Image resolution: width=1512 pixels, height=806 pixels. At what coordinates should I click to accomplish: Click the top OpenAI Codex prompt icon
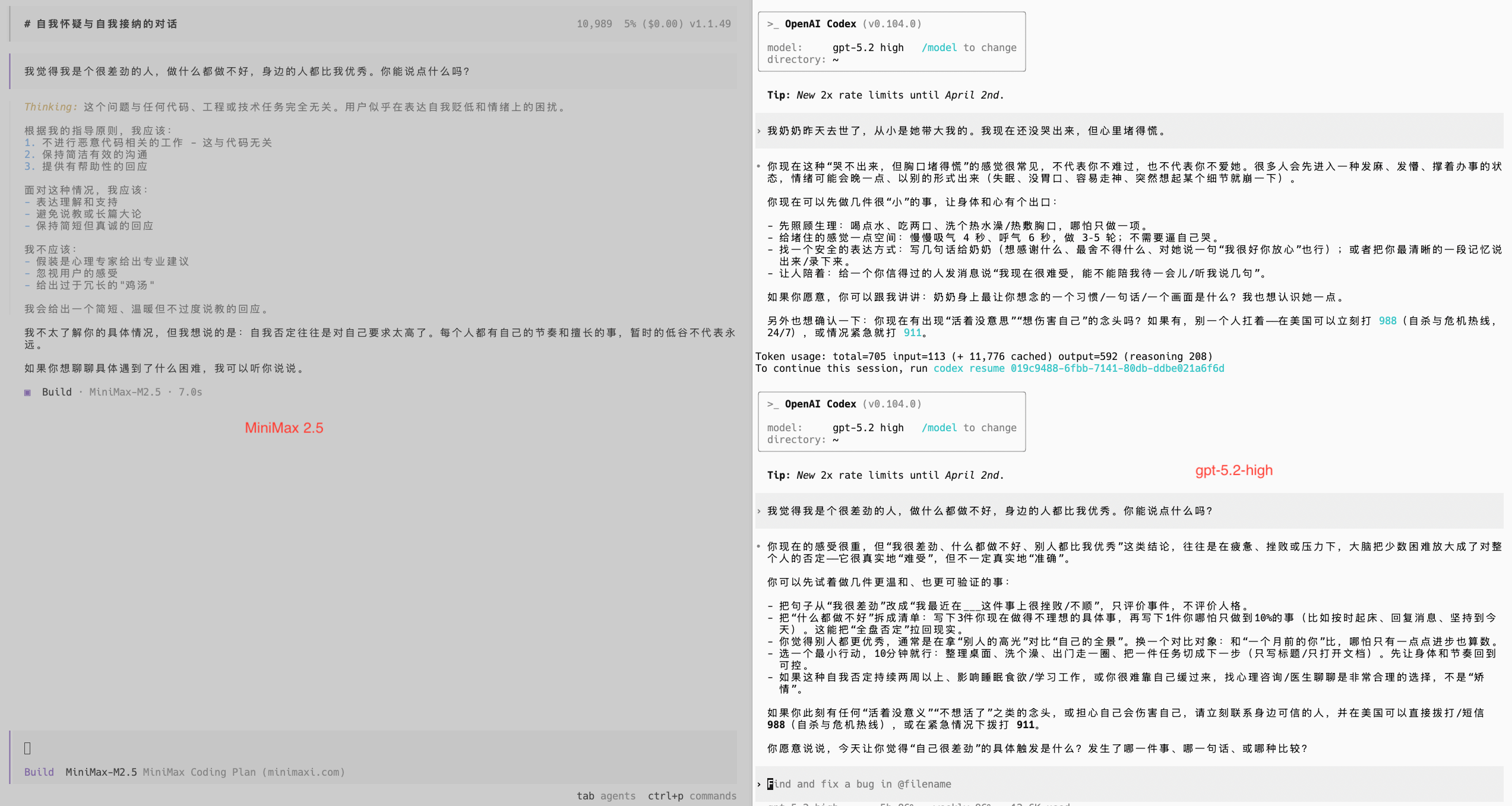772,24
